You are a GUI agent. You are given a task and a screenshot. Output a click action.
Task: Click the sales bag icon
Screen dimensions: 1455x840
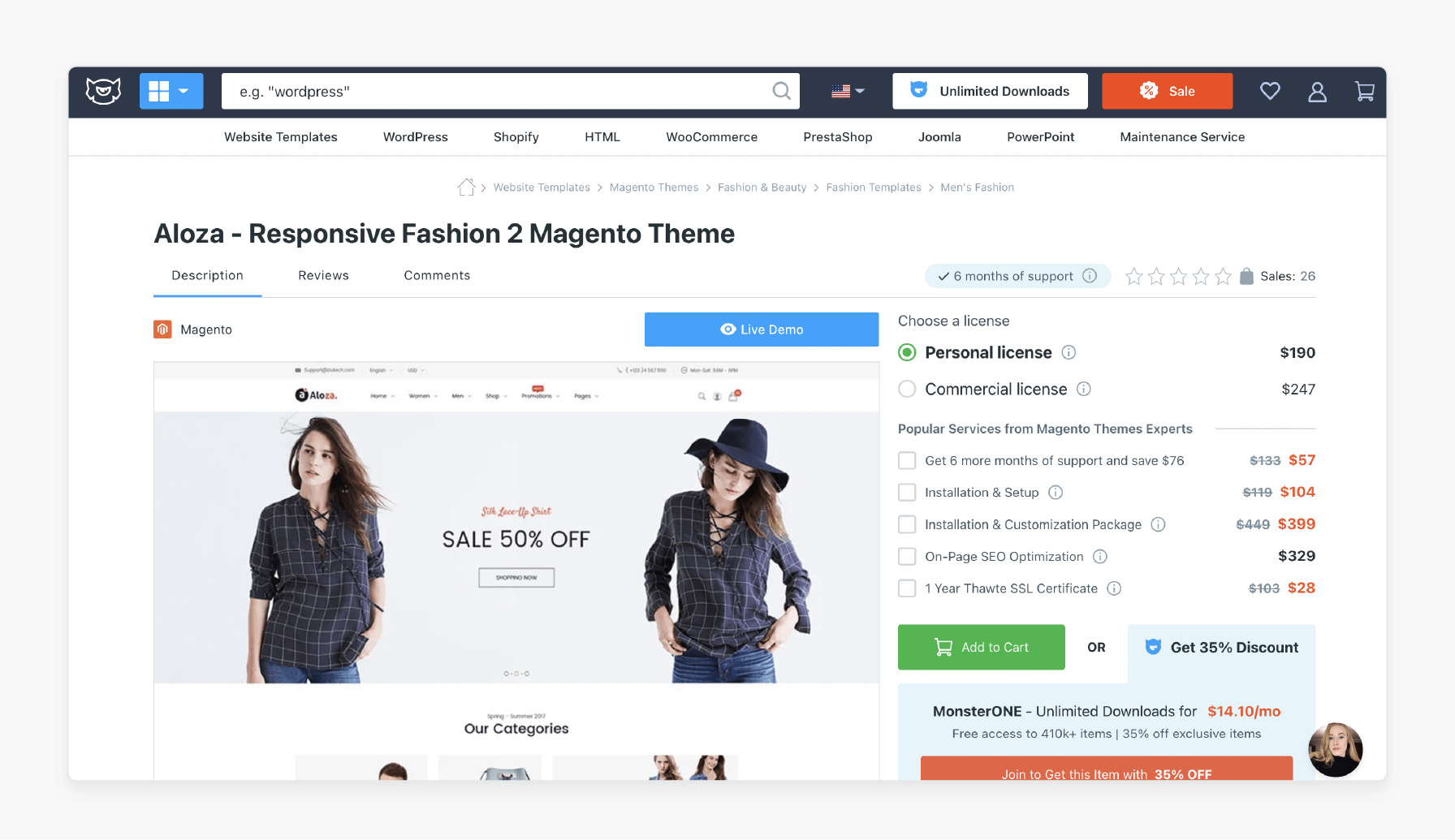(x=1246, y=276)
